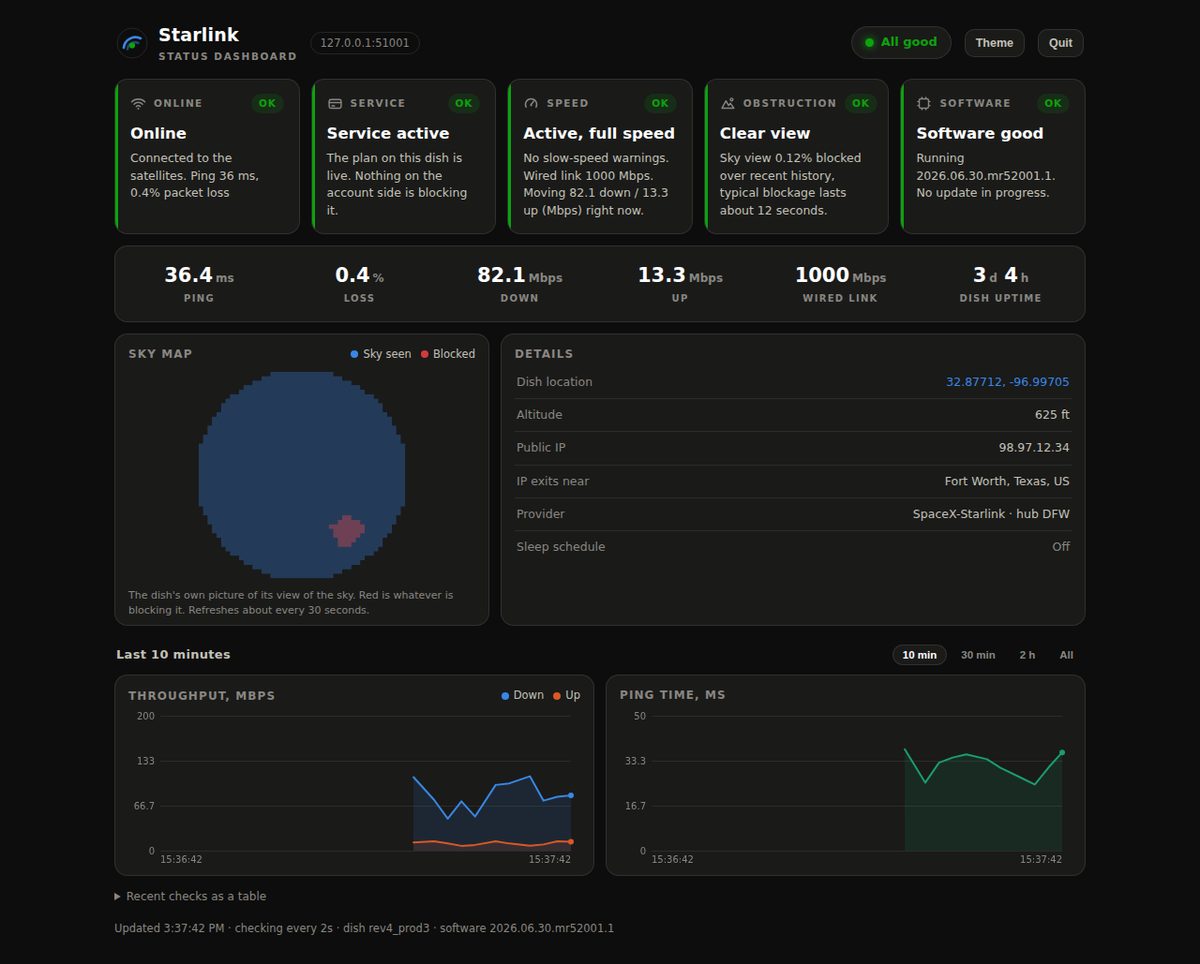Toggle the Theme button

pos(994,43)
